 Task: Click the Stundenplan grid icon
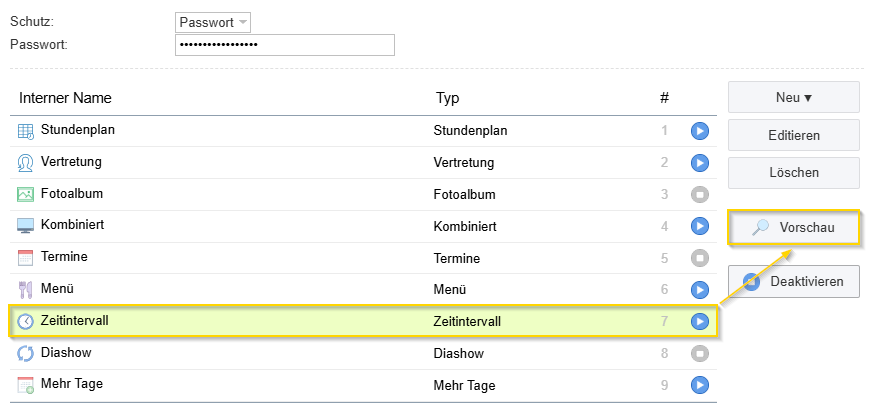(x=25, y=131)
